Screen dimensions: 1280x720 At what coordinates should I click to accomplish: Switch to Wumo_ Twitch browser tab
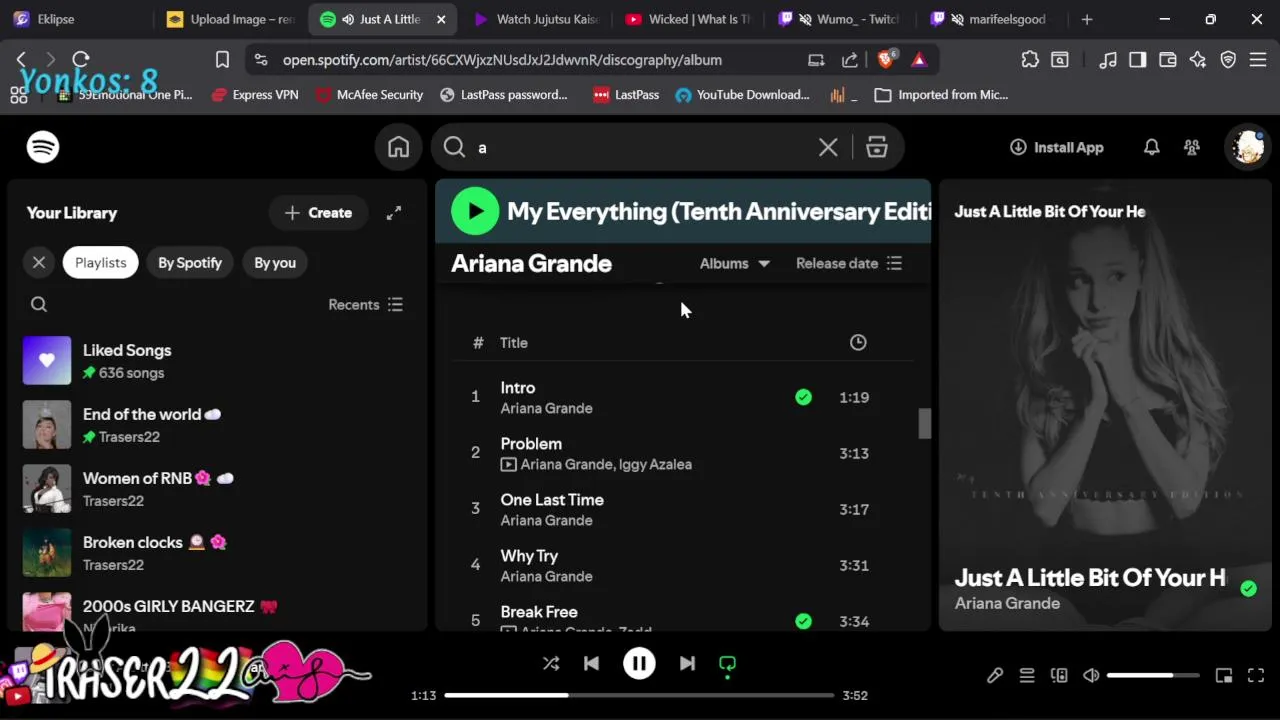tap(840, 19)
